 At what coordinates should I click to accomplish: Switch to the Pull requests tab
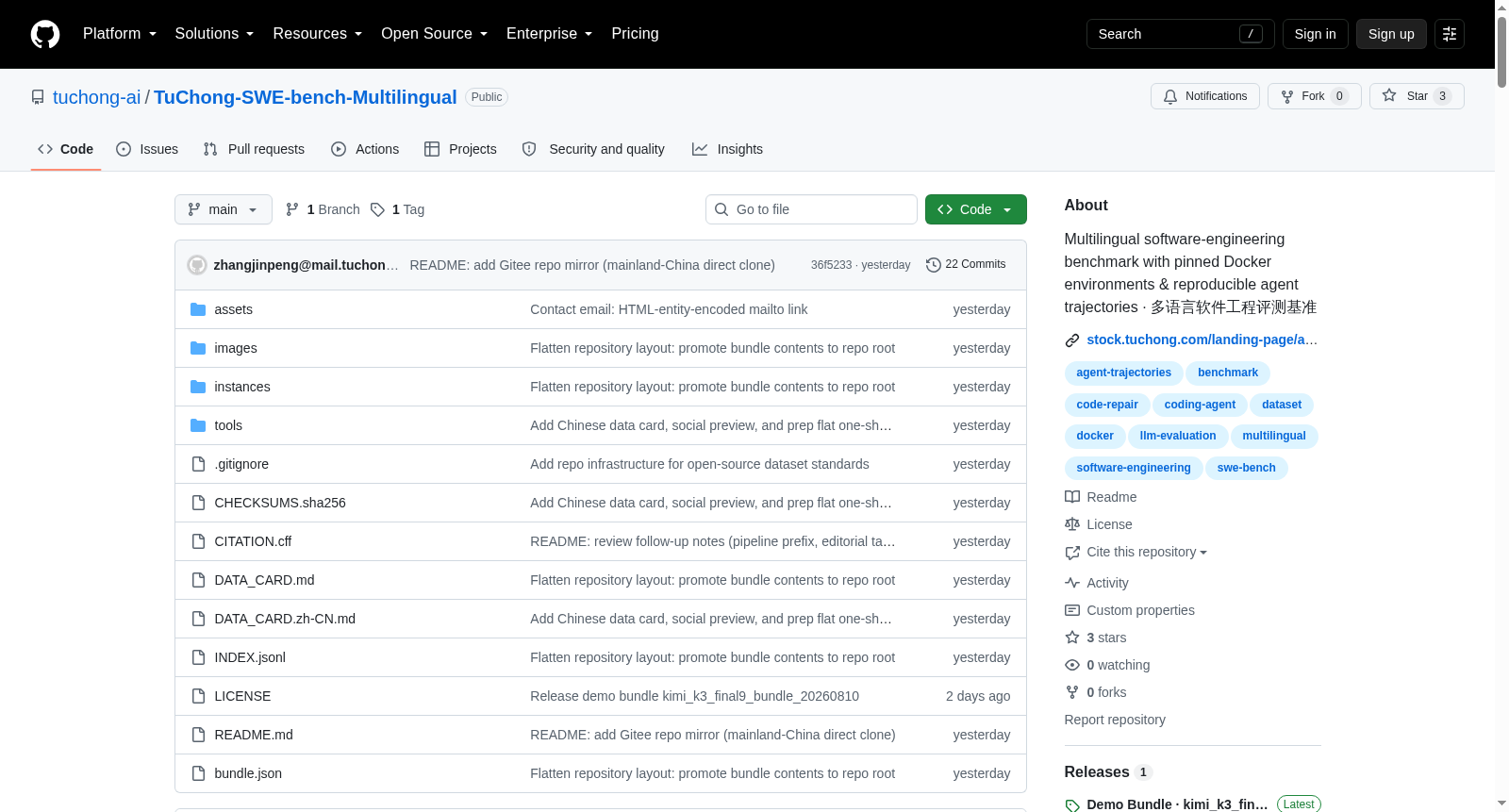point(254,149)
